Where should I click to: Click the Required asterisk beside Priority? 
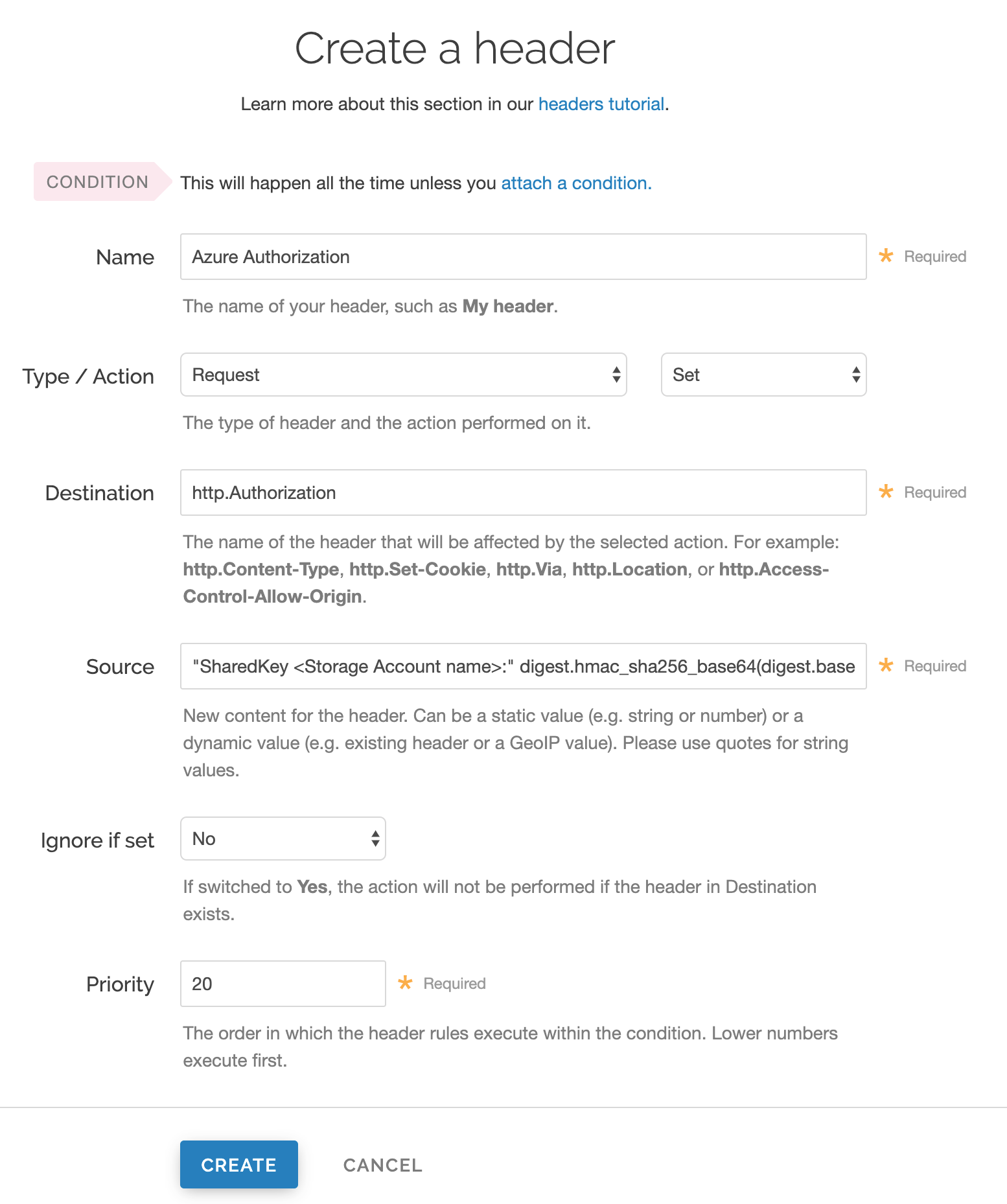(x=406, y=983)
